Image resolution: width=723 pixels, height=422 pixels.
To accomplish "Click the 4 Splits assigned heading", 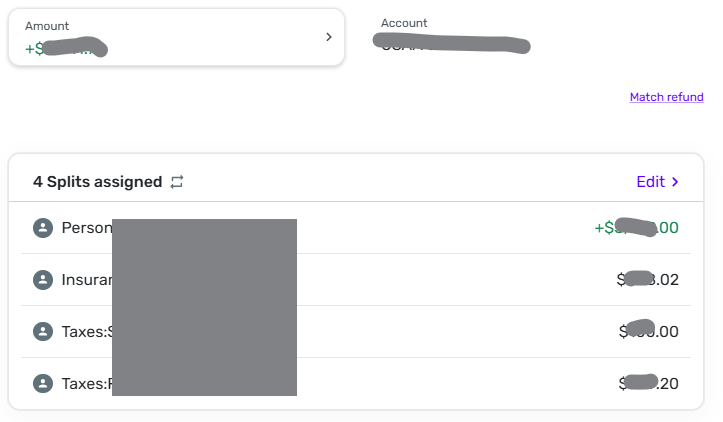I will pyautogui.click(x=97, y=182).
